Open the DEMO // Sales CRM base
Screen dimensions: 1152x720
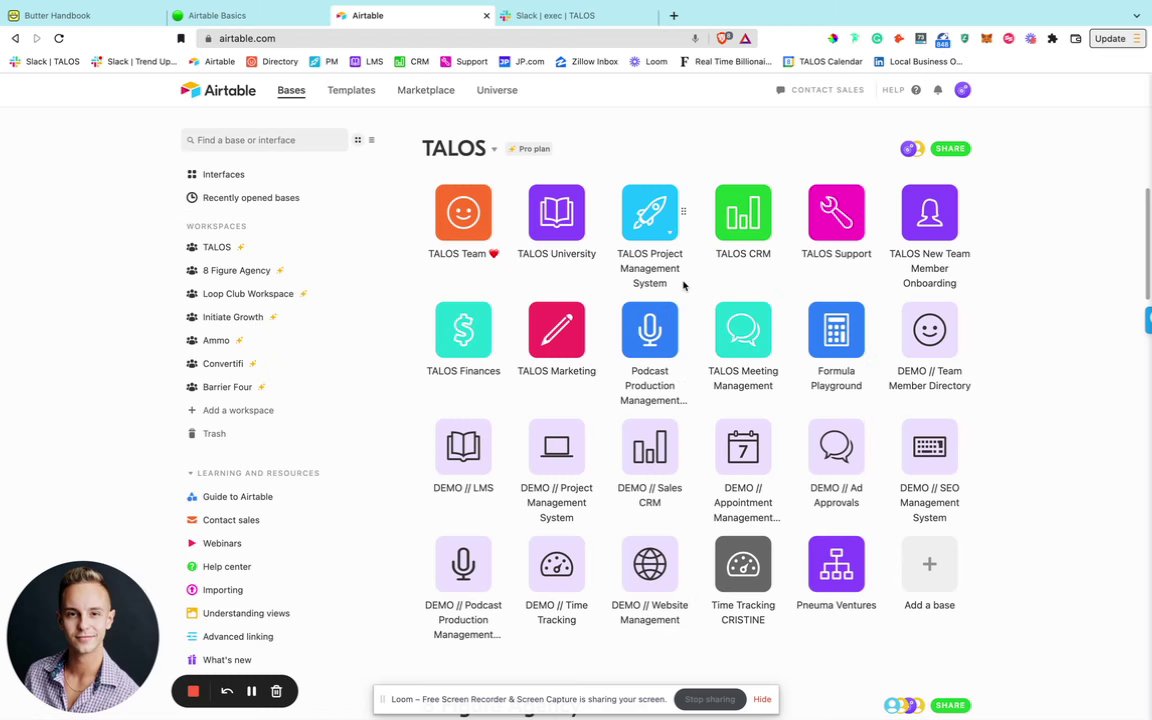tap(649, 447)
